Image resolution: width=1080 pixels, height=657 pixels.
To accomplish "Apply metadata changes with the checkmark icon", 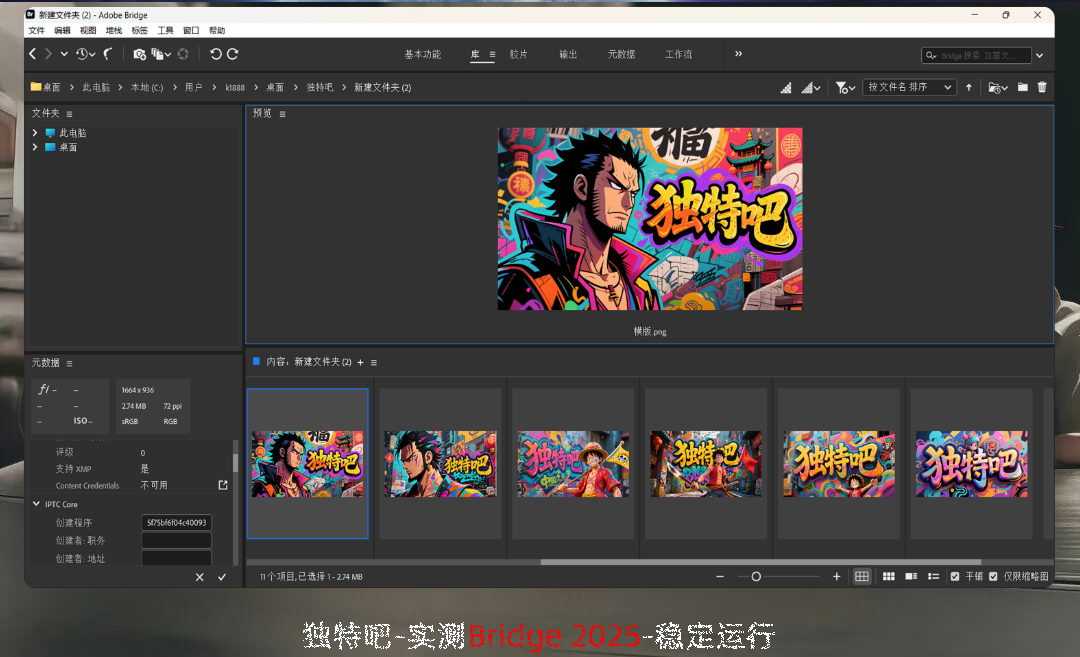I will pos(222,577).
